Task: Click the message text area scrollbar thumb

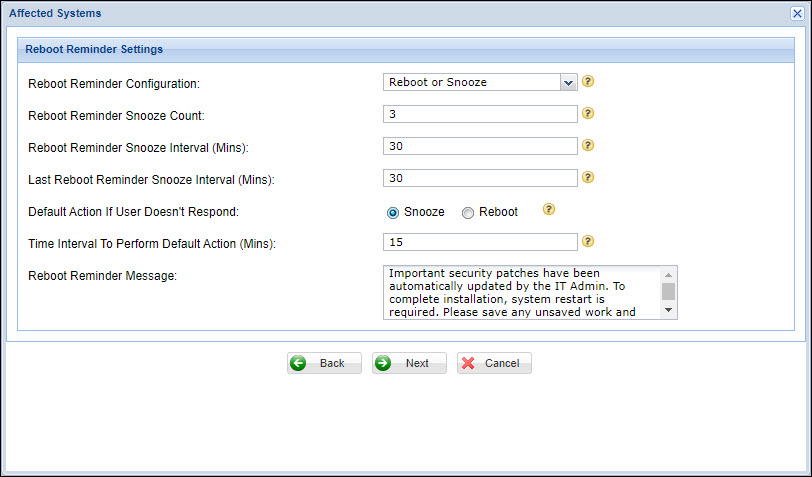Action: [x=668, y=291]
